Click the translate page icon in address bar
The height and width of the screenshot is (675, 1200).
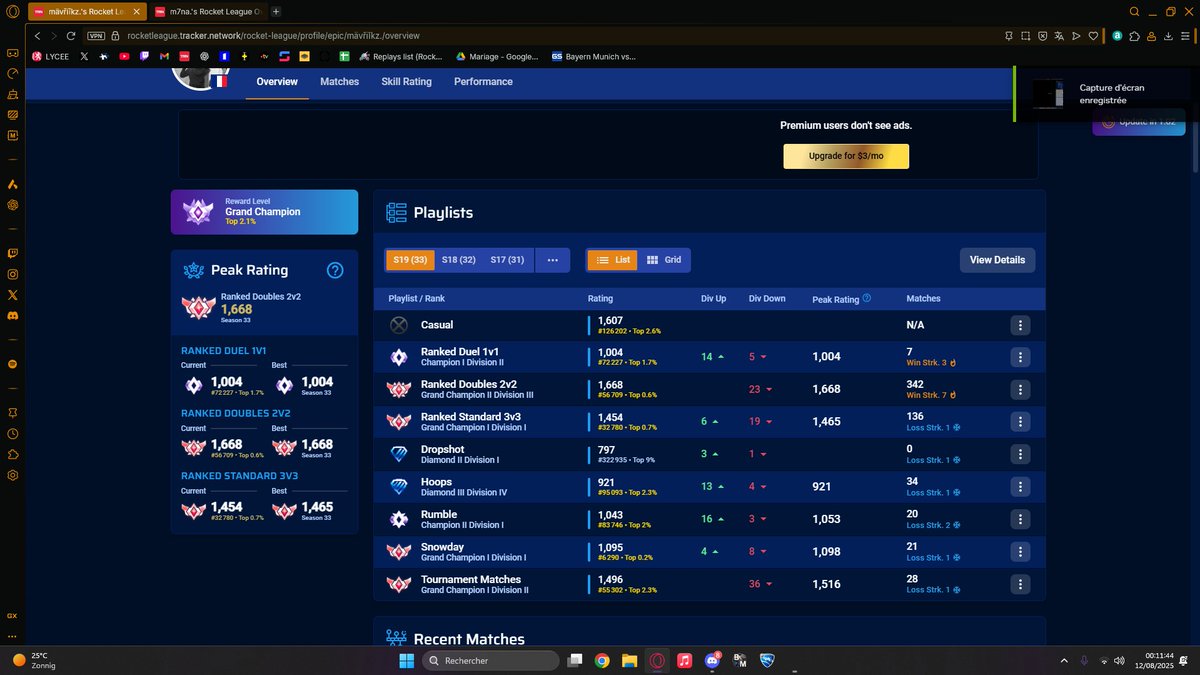pyautogui.click(x=1060, y=35)
